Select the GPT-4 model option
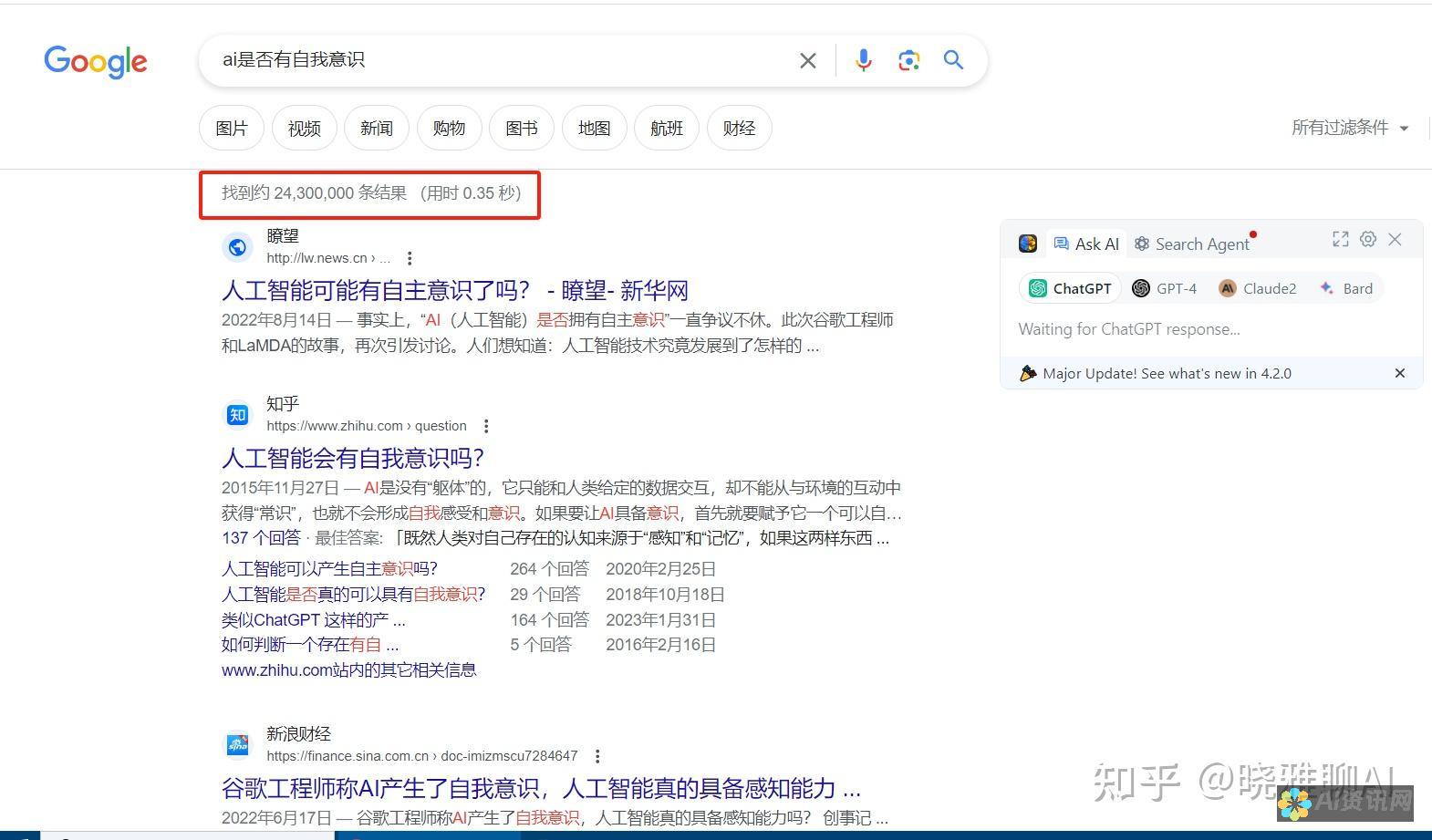Image resolution: width=1432 pixels, height=840 pixels. tap(1165, 288)
